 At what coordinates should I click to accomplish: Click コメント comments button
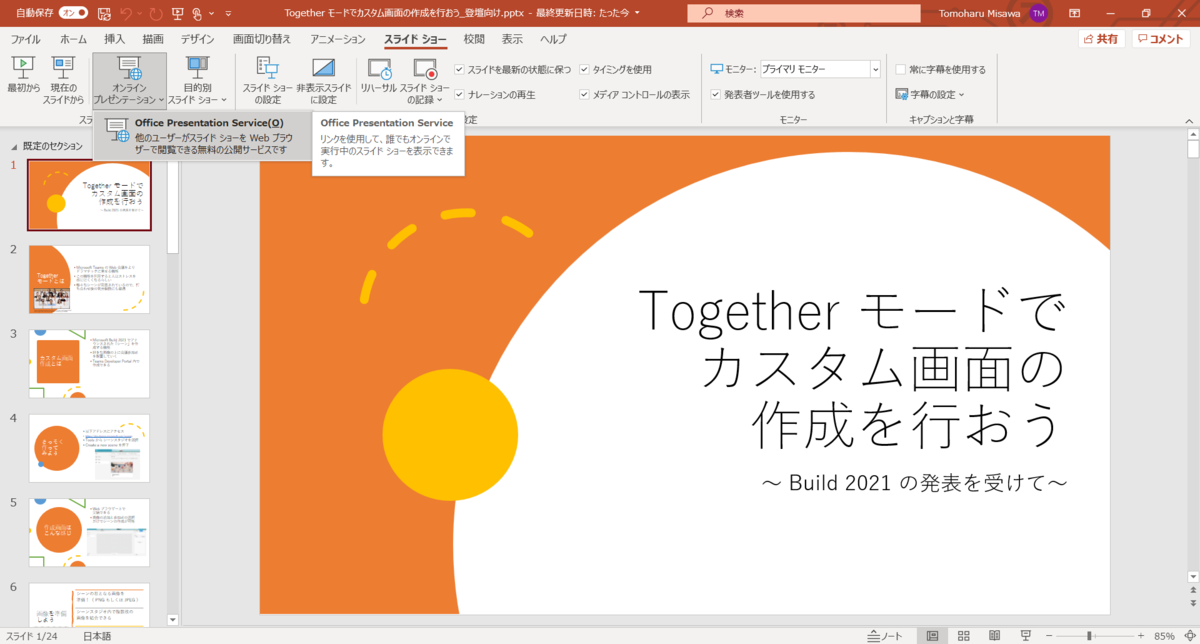click(x=1161, y=39)
